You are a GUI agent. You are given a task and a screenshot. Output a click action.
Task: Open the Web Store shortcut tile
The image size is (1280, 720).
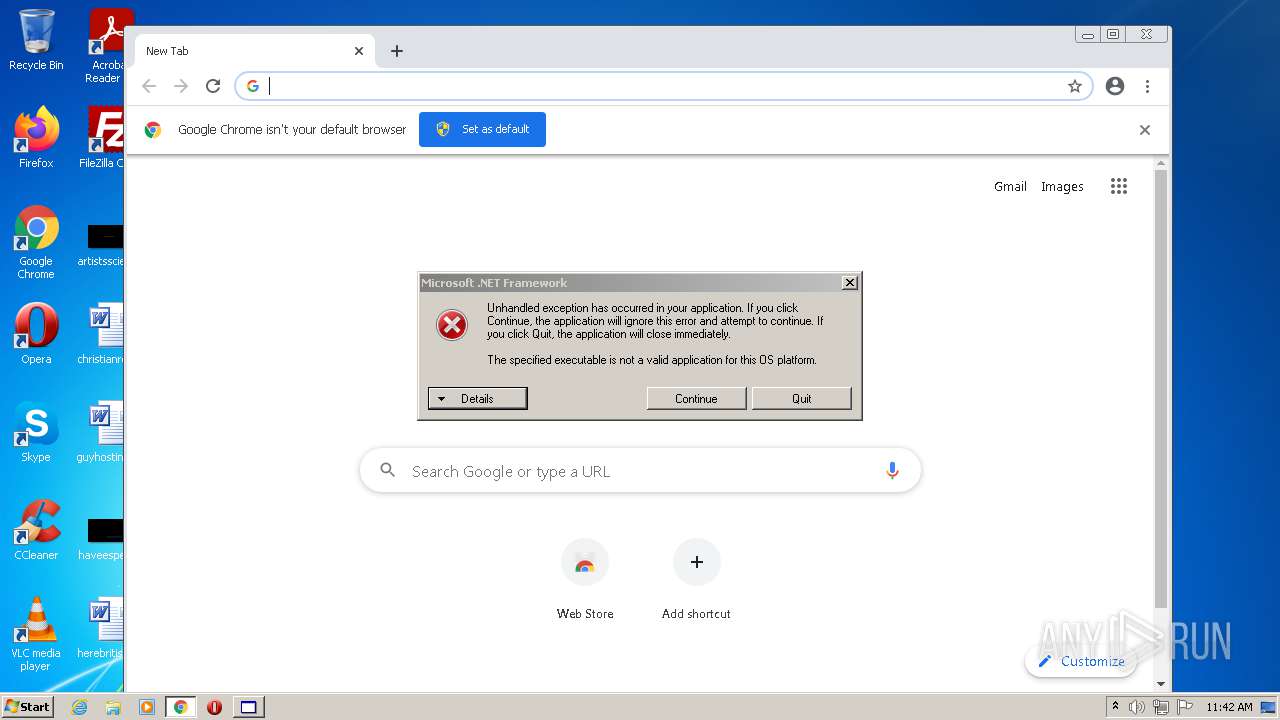tap(585, 580)
